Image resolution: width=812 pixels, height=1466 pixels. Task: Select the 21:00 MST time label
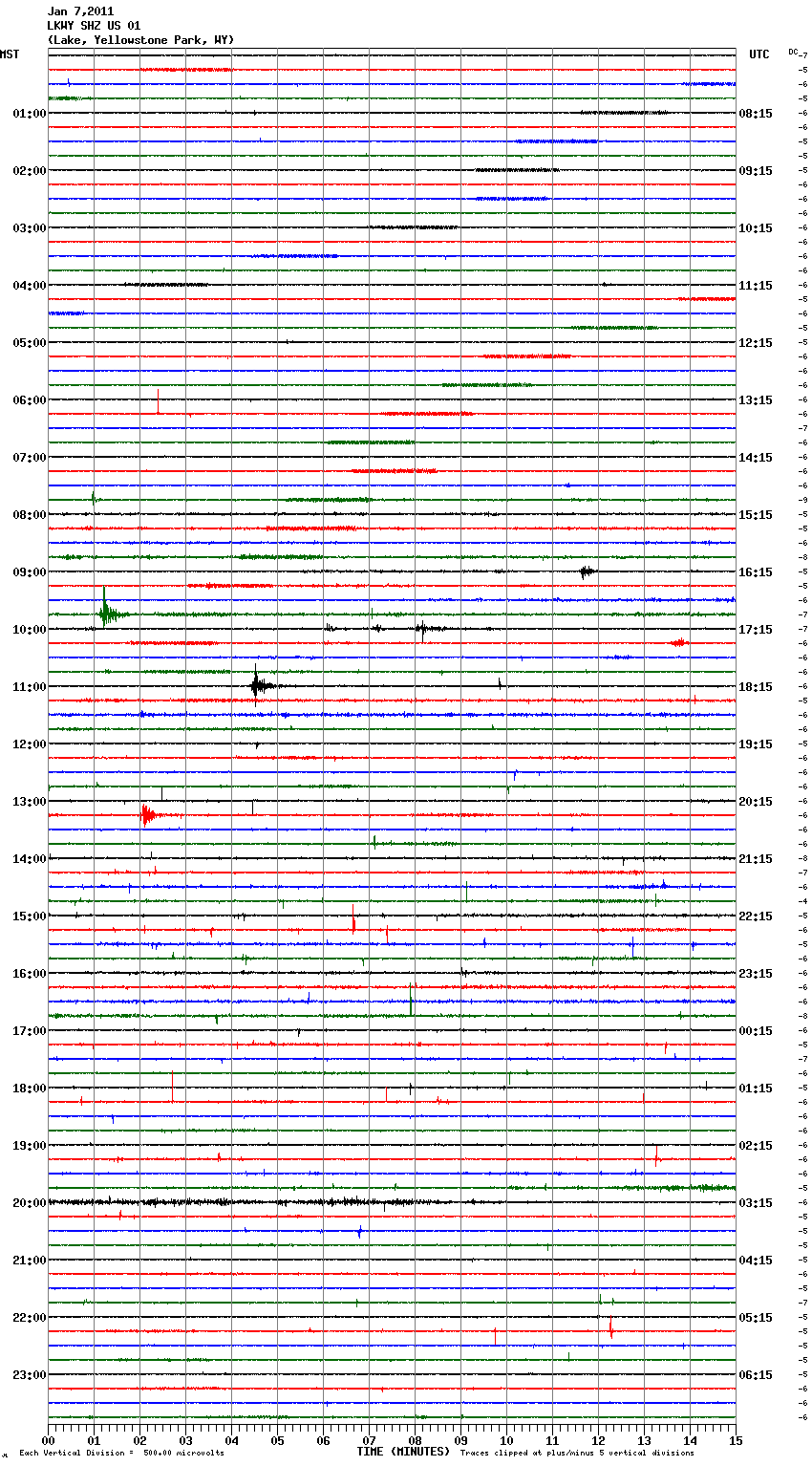30,1261
